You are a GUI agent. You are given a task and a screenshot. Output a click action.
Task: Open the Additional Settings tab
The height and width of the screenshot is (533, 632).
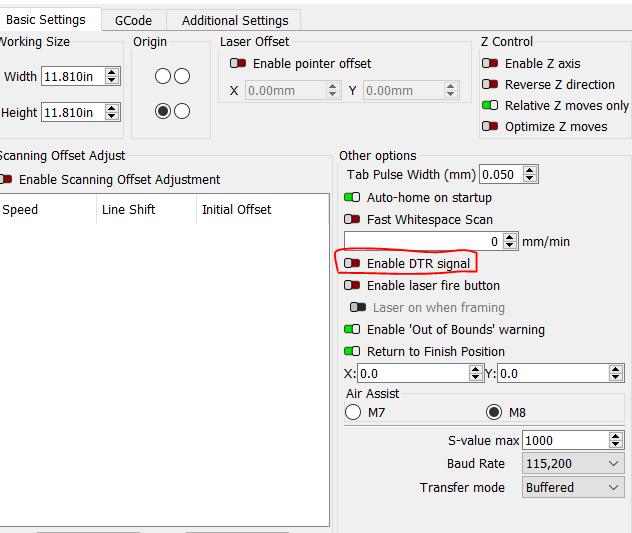click(234, 20)
